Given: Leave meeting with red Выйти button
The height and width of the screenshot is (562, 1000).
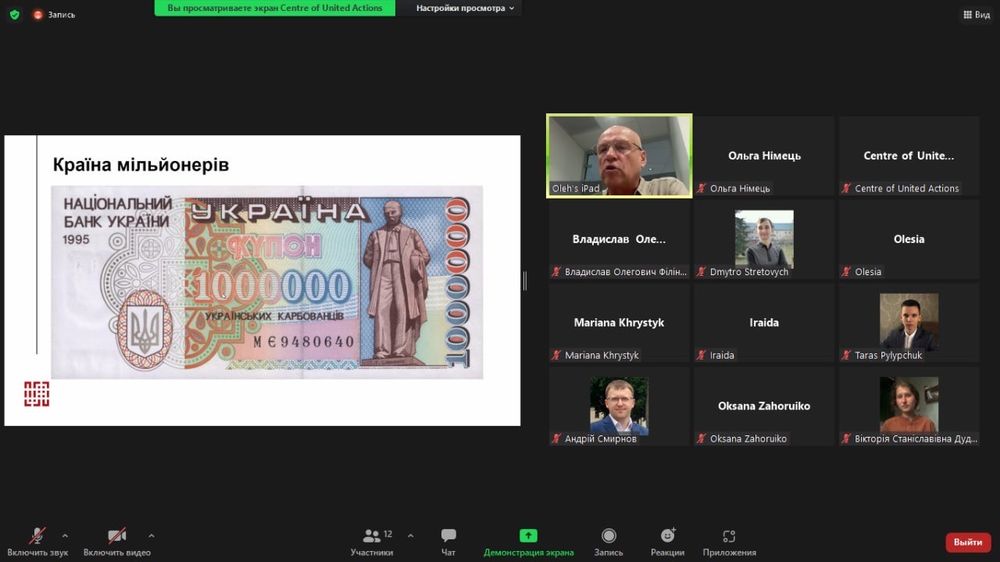Looking at the screenshot, I should pyautogui.click(x=967, y=542).
